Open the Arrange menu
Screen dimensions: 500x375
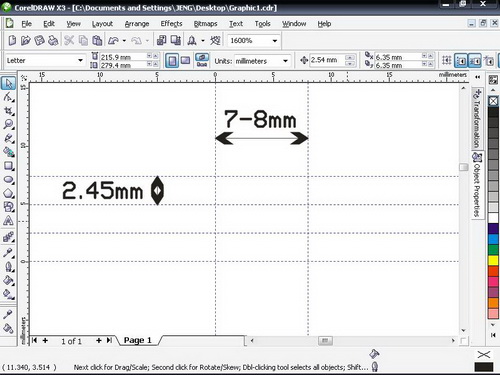[137, 24]
